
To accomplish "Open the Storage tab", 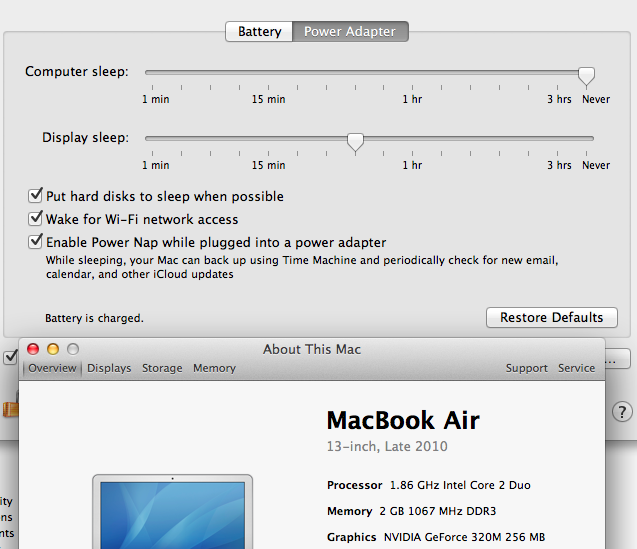I will [162, 368].
